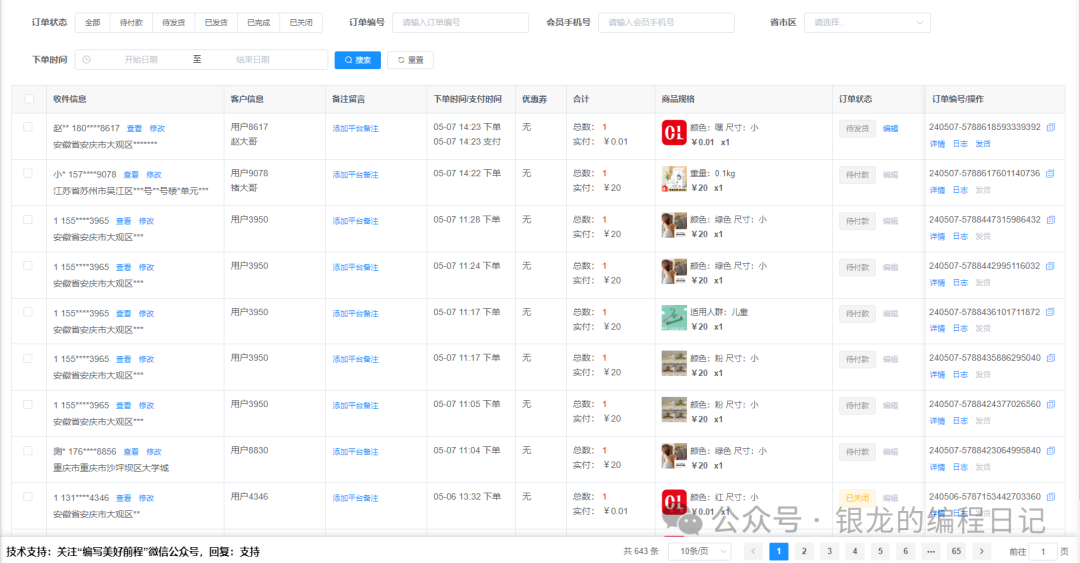Click the 待发货 status tag in first row
1080x563 pixels.
tap(857, 129)
